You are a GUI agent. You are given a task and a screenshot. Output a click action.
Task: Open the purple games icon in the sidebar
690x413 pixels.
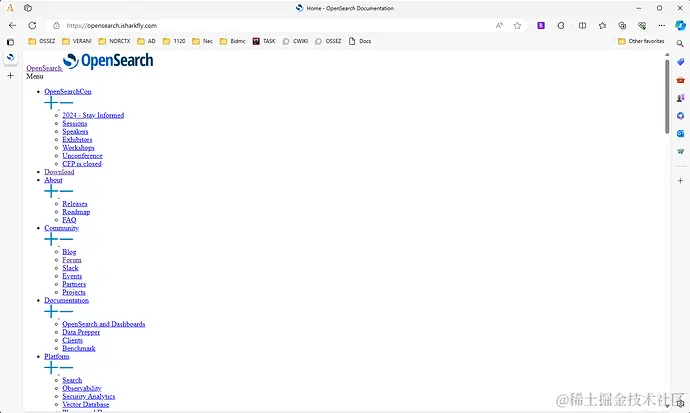point(680,98)
